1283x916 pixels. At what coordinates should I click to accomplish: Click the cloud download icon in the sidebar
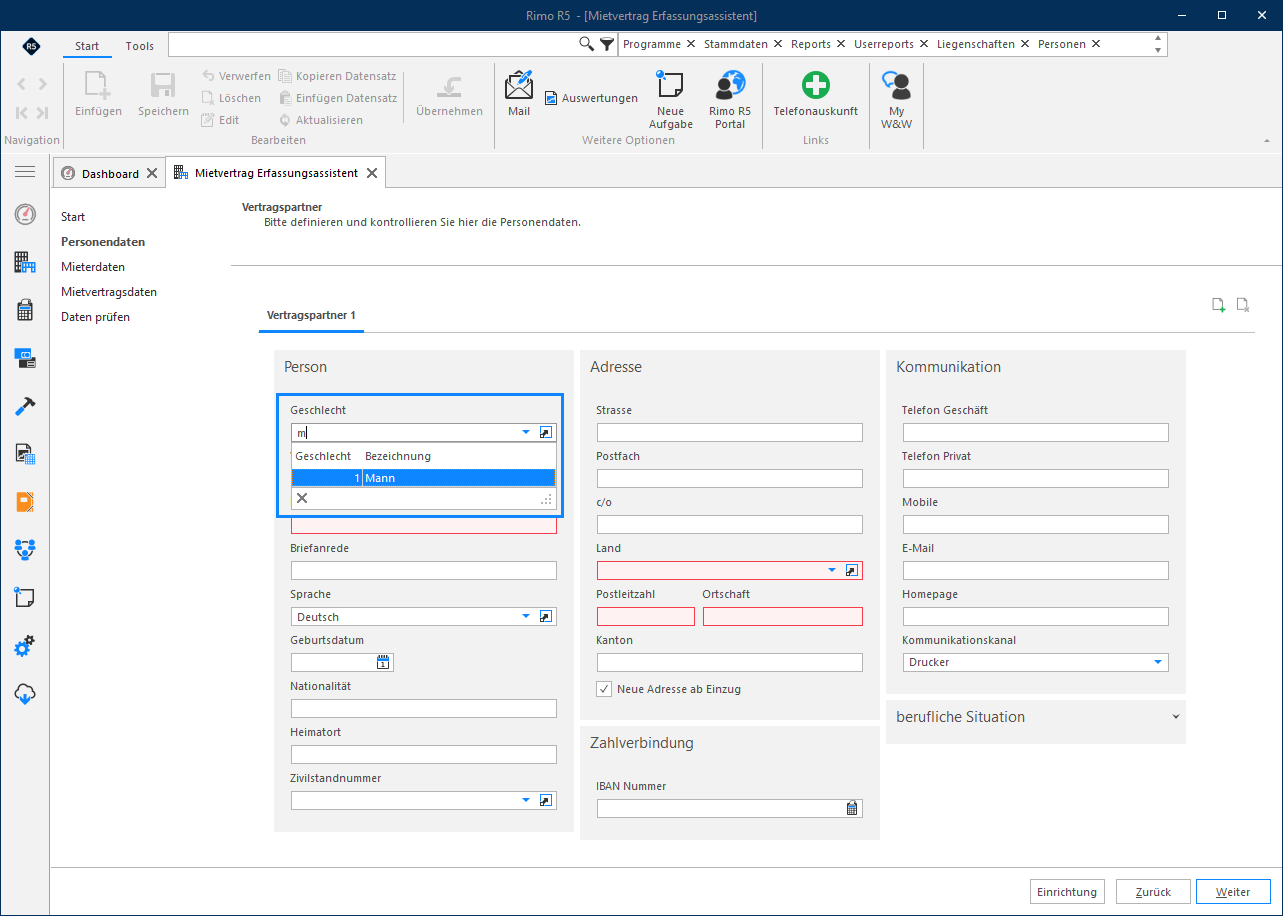(x=25, y=694)
